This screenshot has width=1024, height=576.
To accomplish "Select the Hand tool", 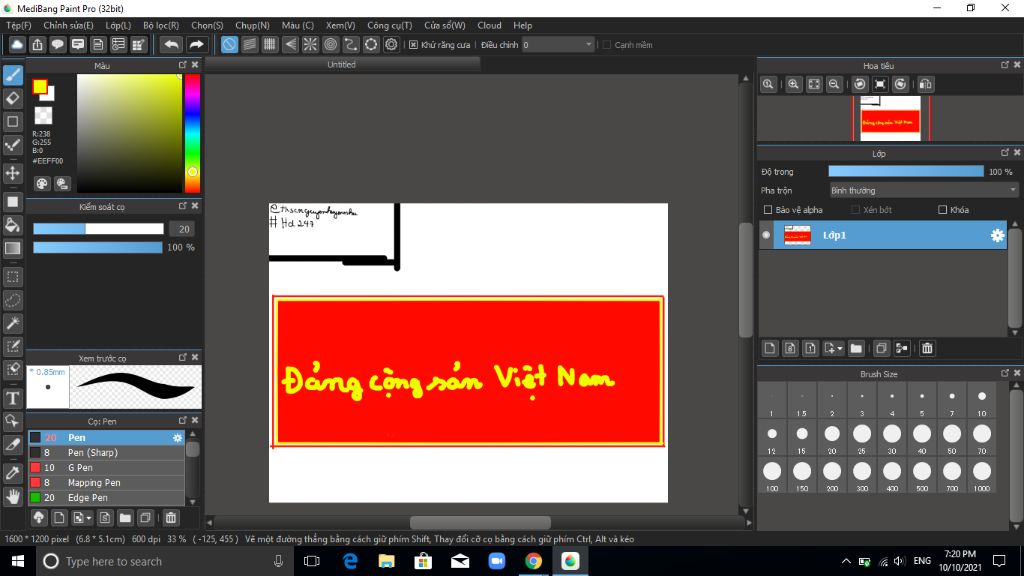I will tap(12, 496).
